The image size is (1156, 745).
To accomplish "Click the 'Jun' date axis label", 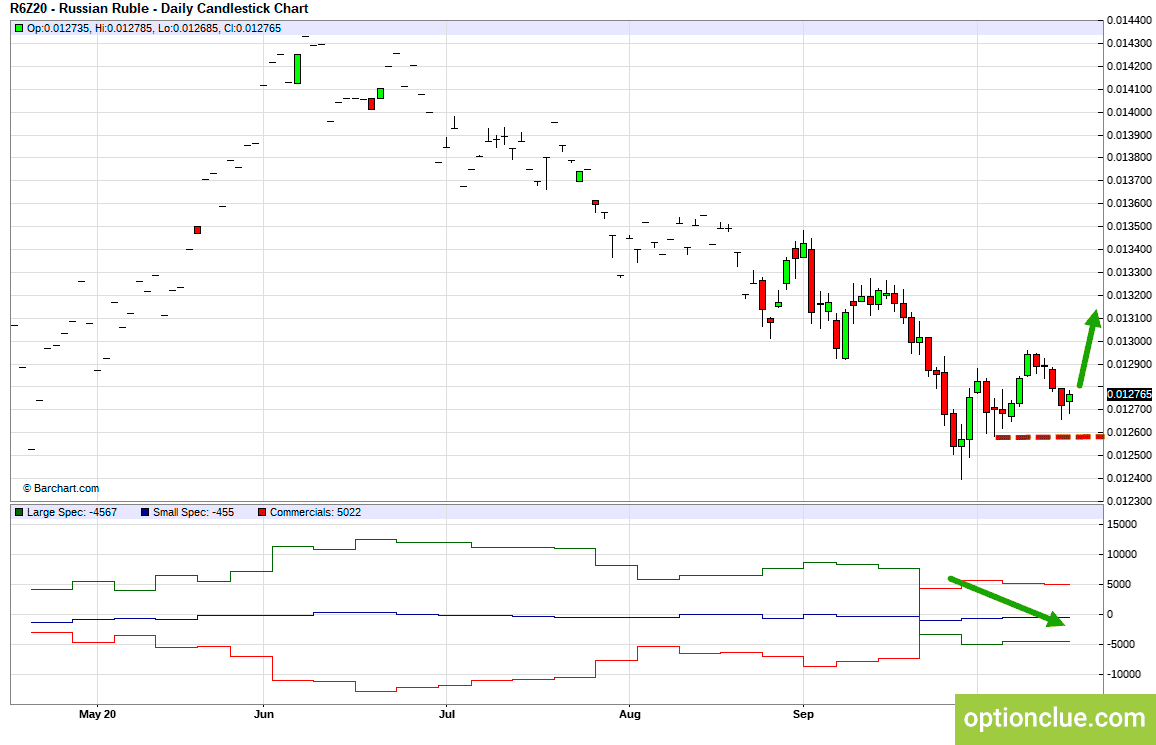I will click(x=263, y=714).
